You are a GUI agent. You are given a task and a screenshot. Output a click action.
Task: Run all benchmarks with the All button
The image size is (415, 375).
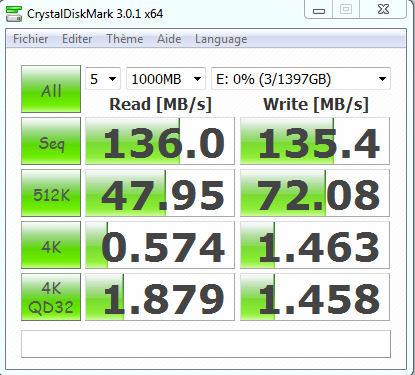51,89
